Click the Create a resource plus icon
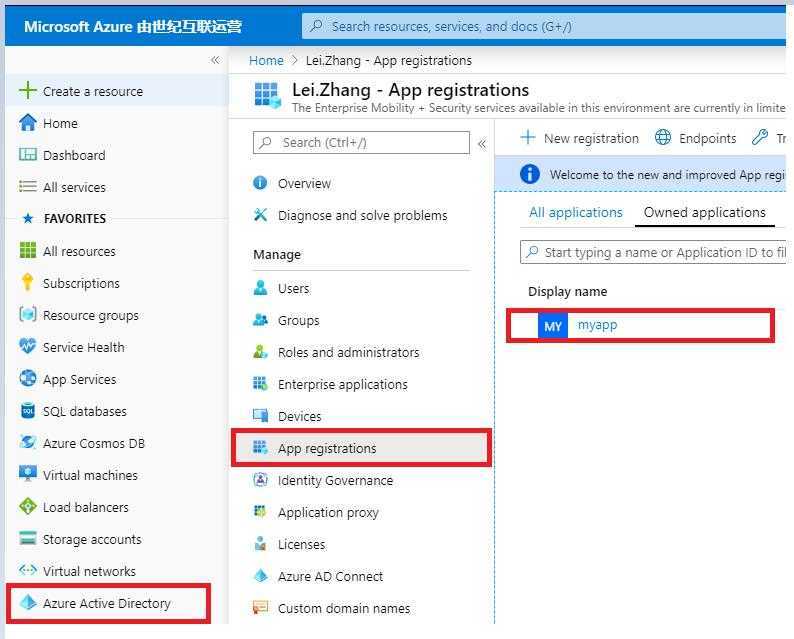 (27, 91)
